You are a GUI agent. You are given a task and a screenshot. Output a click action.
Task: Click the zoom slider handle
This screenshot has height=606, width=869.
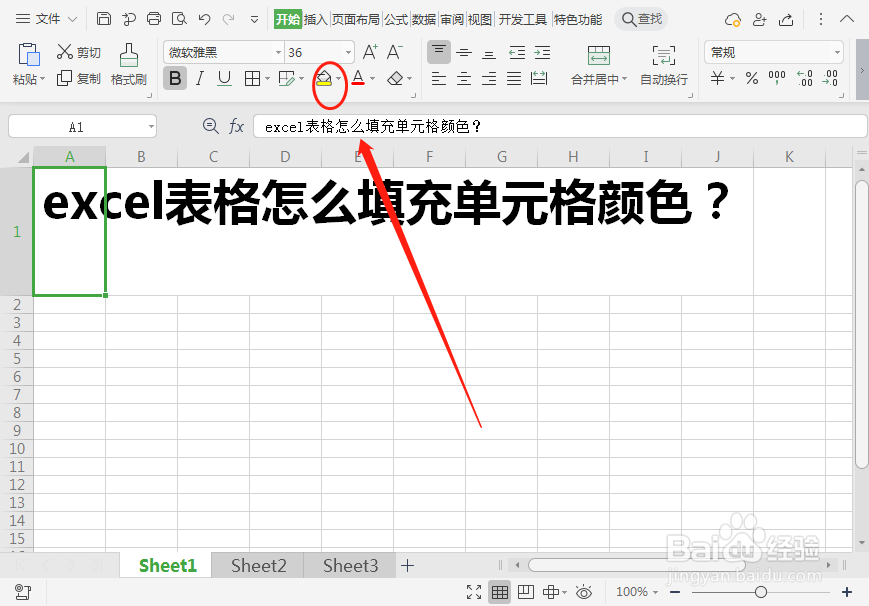point(760,592)
